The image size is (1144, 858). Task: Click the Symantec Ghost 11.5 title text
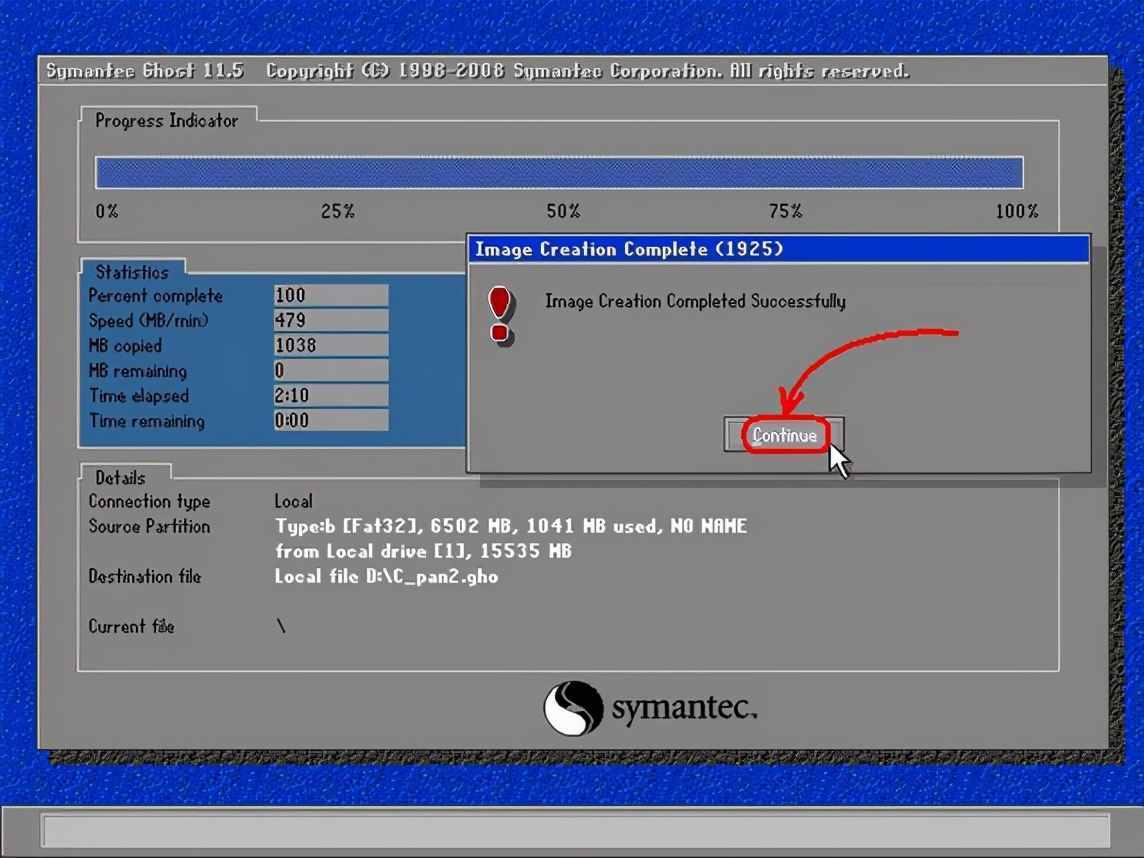click(x=144, y=71)
